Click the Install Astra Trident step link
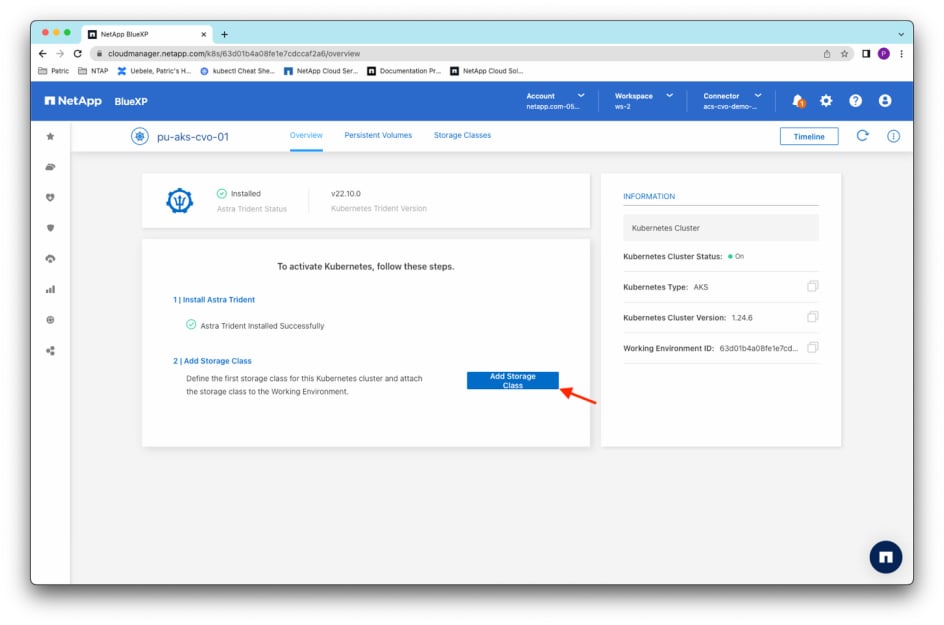 (214, 300)
